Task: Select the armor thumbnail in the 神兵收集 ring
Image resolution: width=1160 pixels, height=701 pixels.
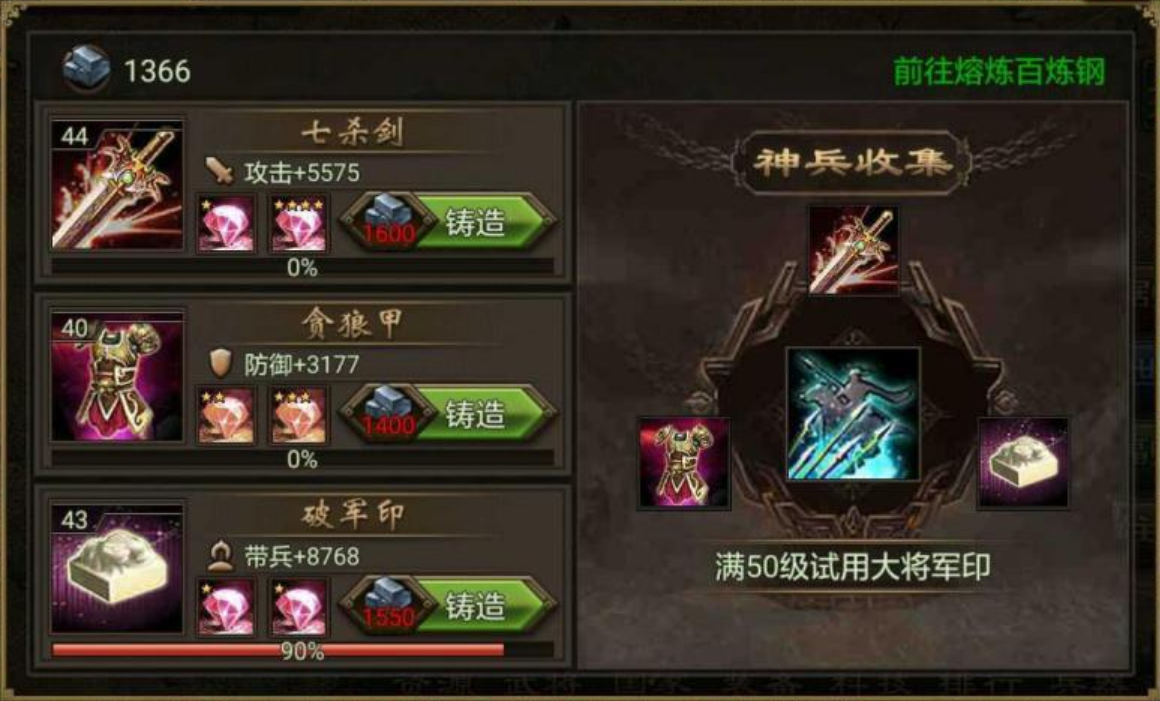Action: tap(684, 463)
